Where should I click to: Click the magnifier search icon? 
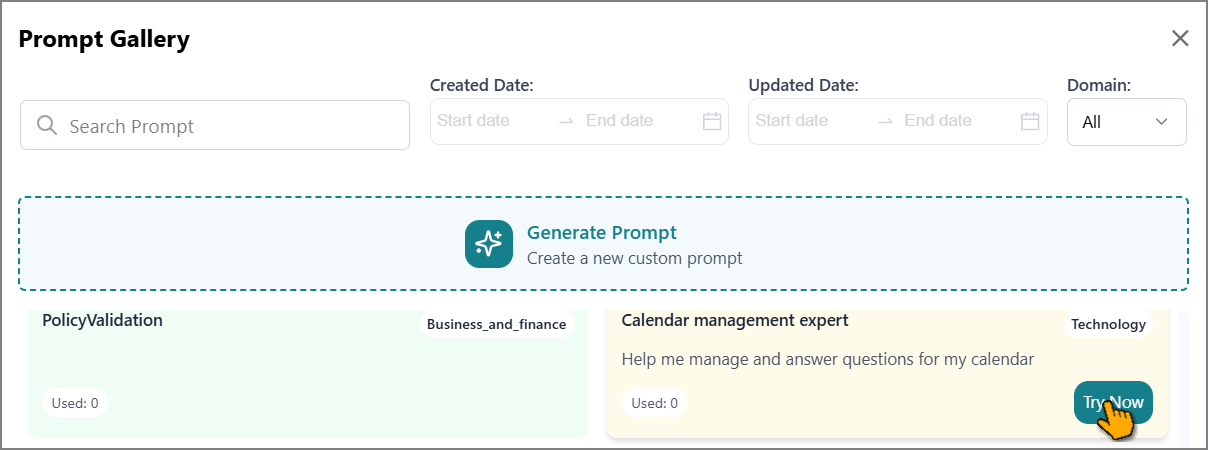pyautogui.click(x=46, y=125)
